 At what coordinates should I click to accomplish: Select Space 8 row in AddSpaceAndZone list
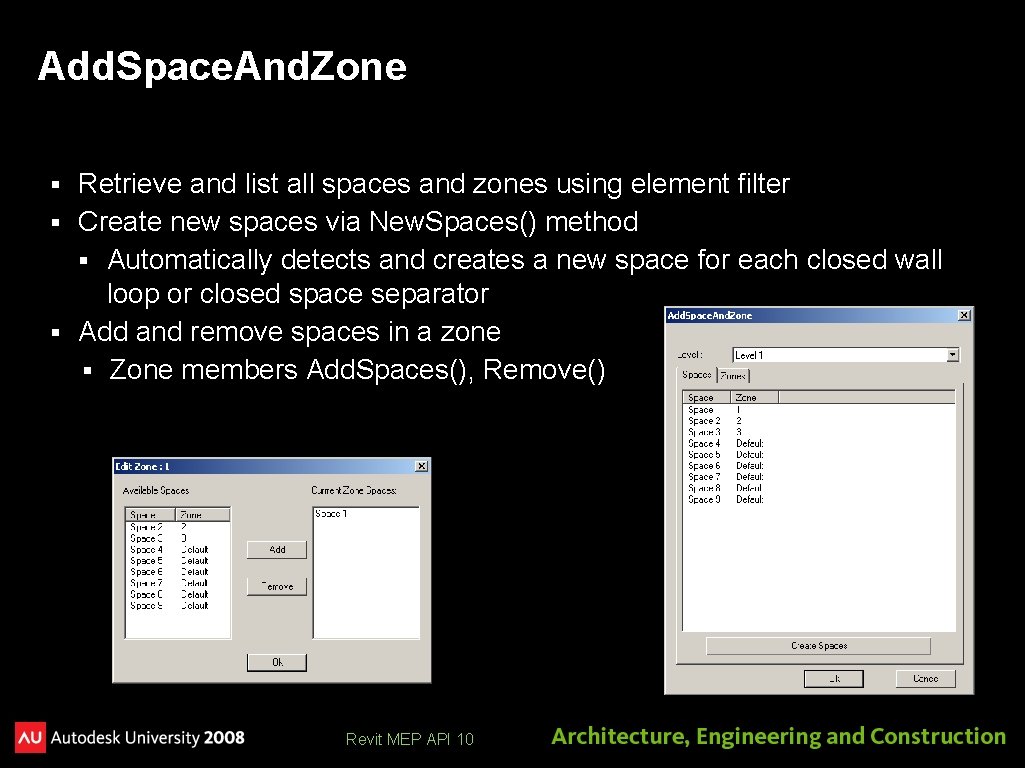pyautogui.click(x=818, y=488)
